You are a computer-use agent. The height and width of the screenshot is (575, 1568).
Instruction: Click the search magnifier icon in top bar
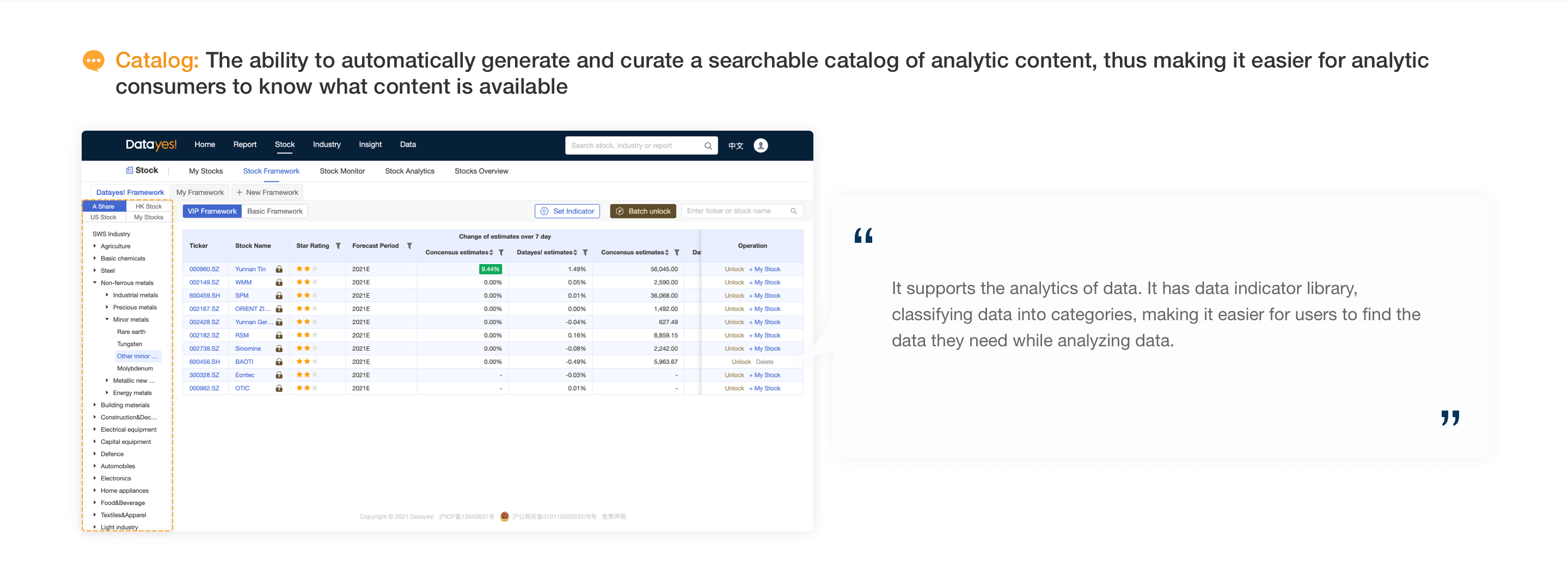point(708,145)
